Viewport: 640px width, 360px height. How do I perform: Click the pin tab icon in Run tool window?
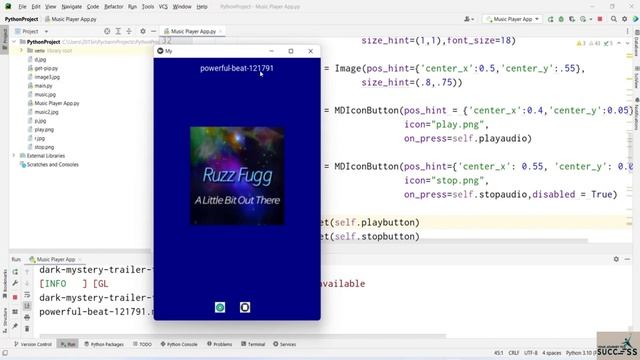(16, 326)
